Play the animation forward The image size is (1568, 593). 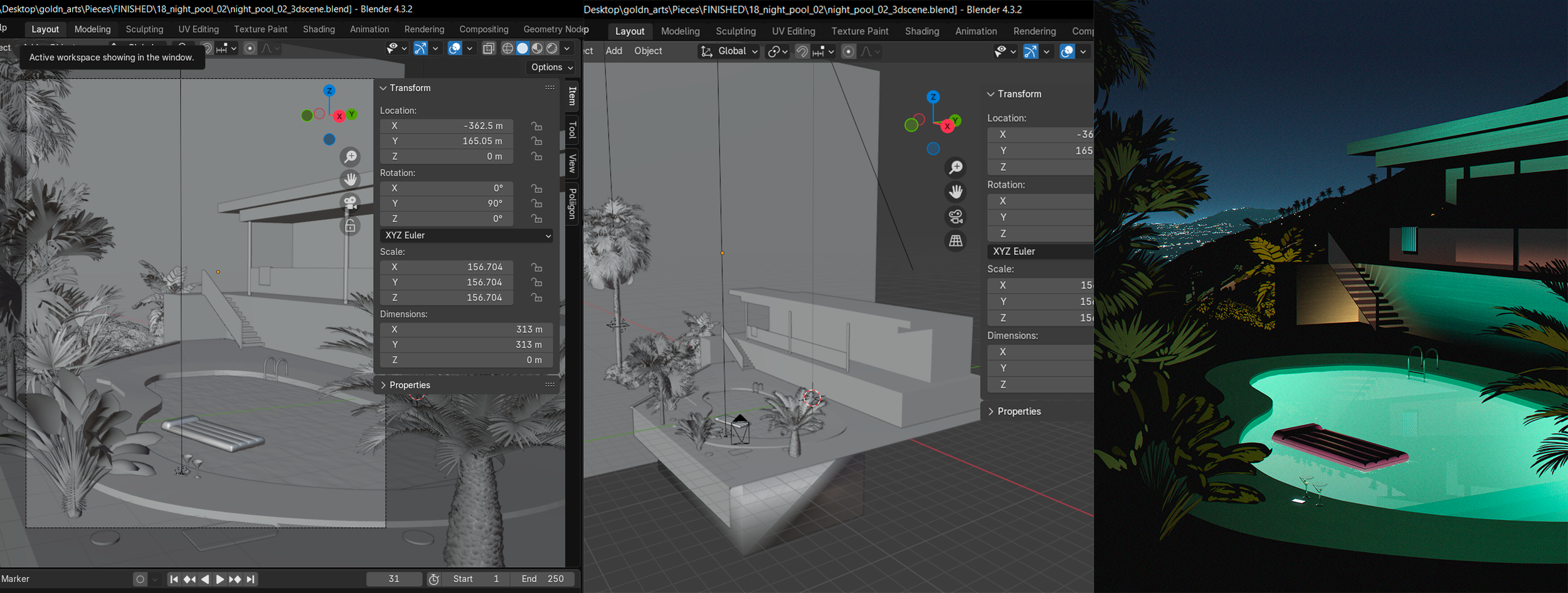(x=220, y=579)
